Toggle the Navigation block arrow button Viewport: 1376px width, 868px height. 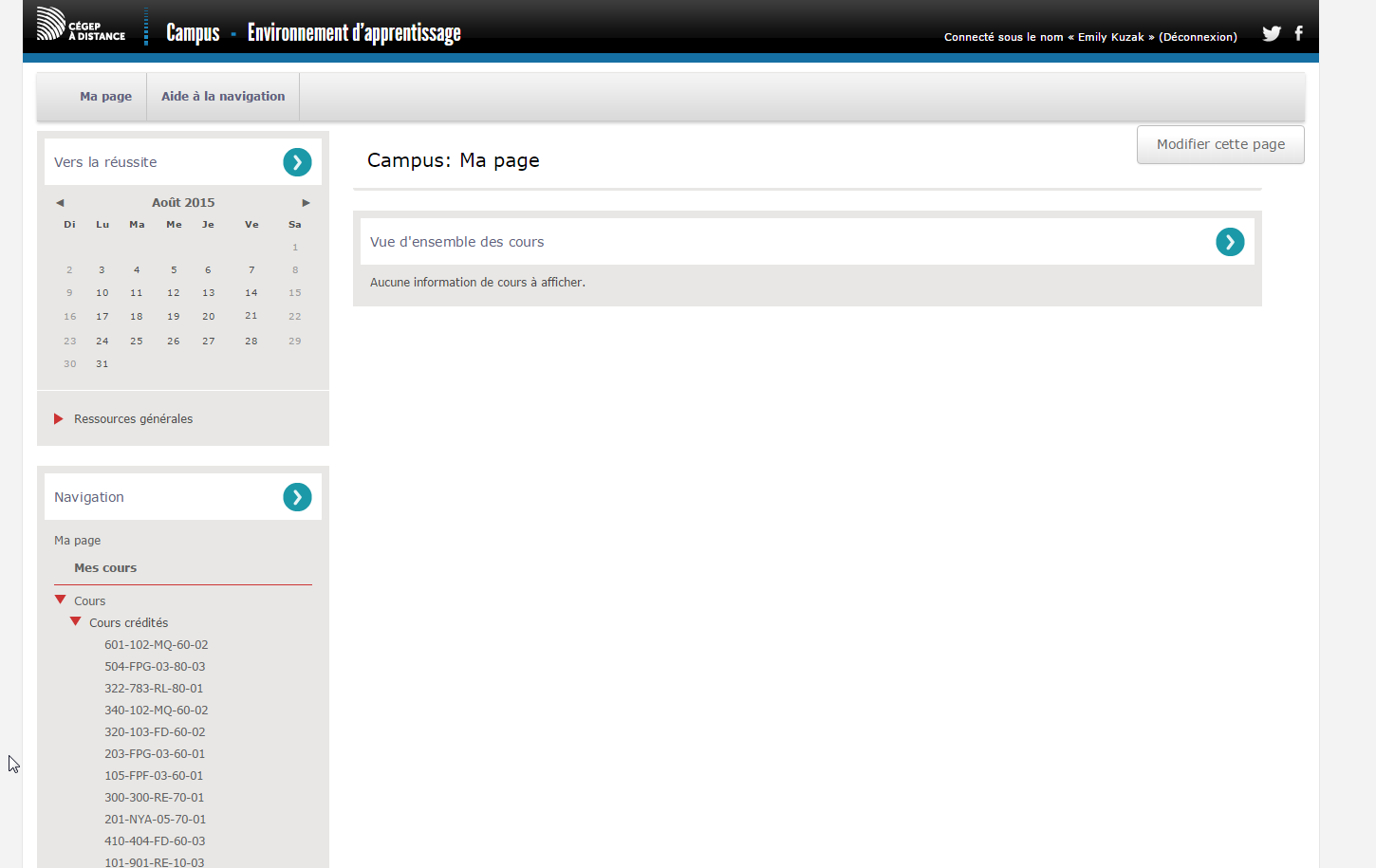(297, 497)
